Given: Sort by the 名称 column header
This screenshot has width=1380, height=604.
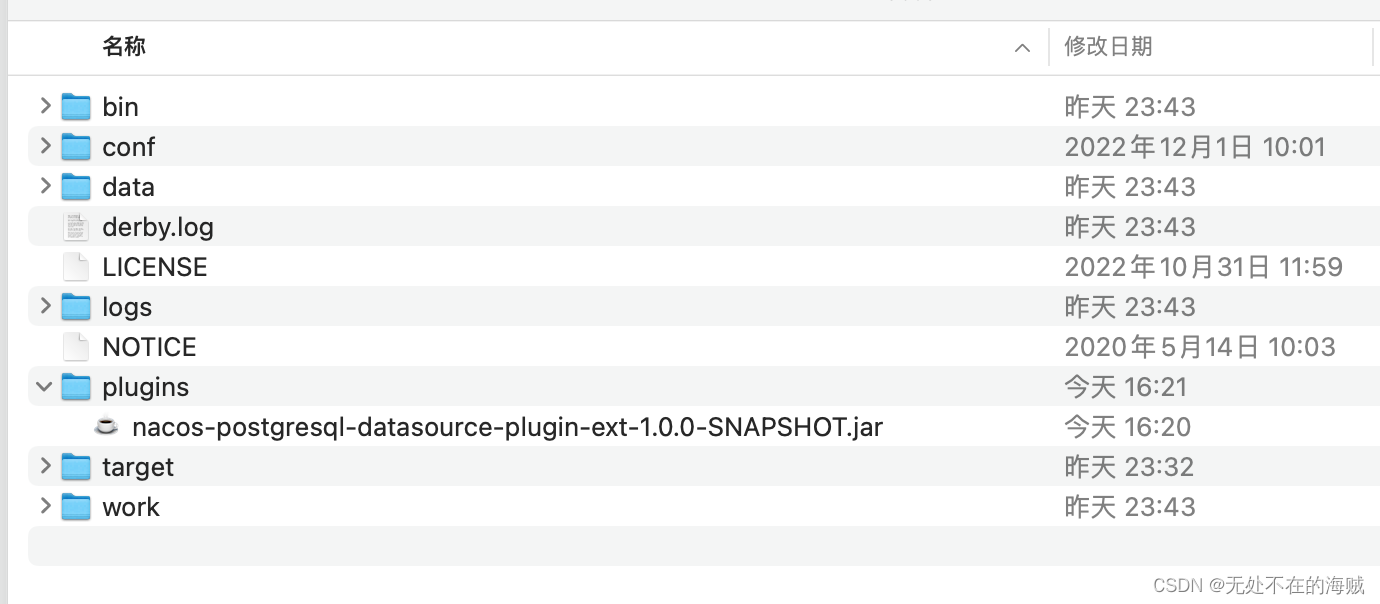Looking at the screenshot, I should [x=125, y=46].
